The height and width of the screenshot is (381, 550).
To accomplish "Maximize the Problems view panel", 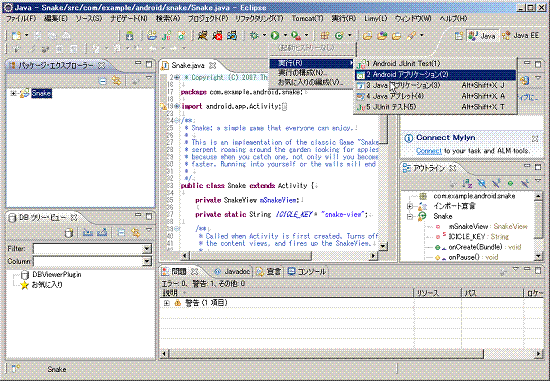I will [538, 270].
